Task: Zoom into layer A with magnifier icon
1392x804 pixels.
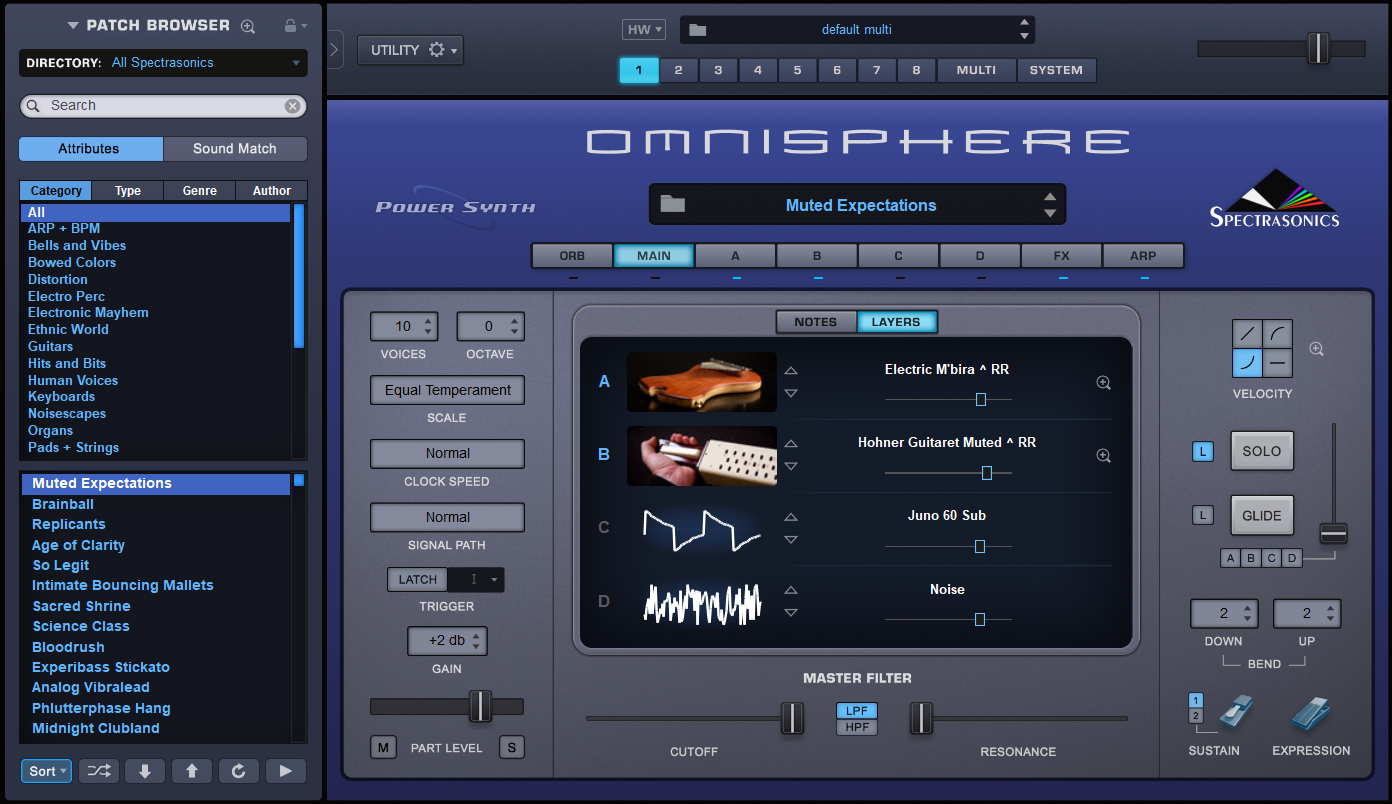Action: tap(1104, 382)
